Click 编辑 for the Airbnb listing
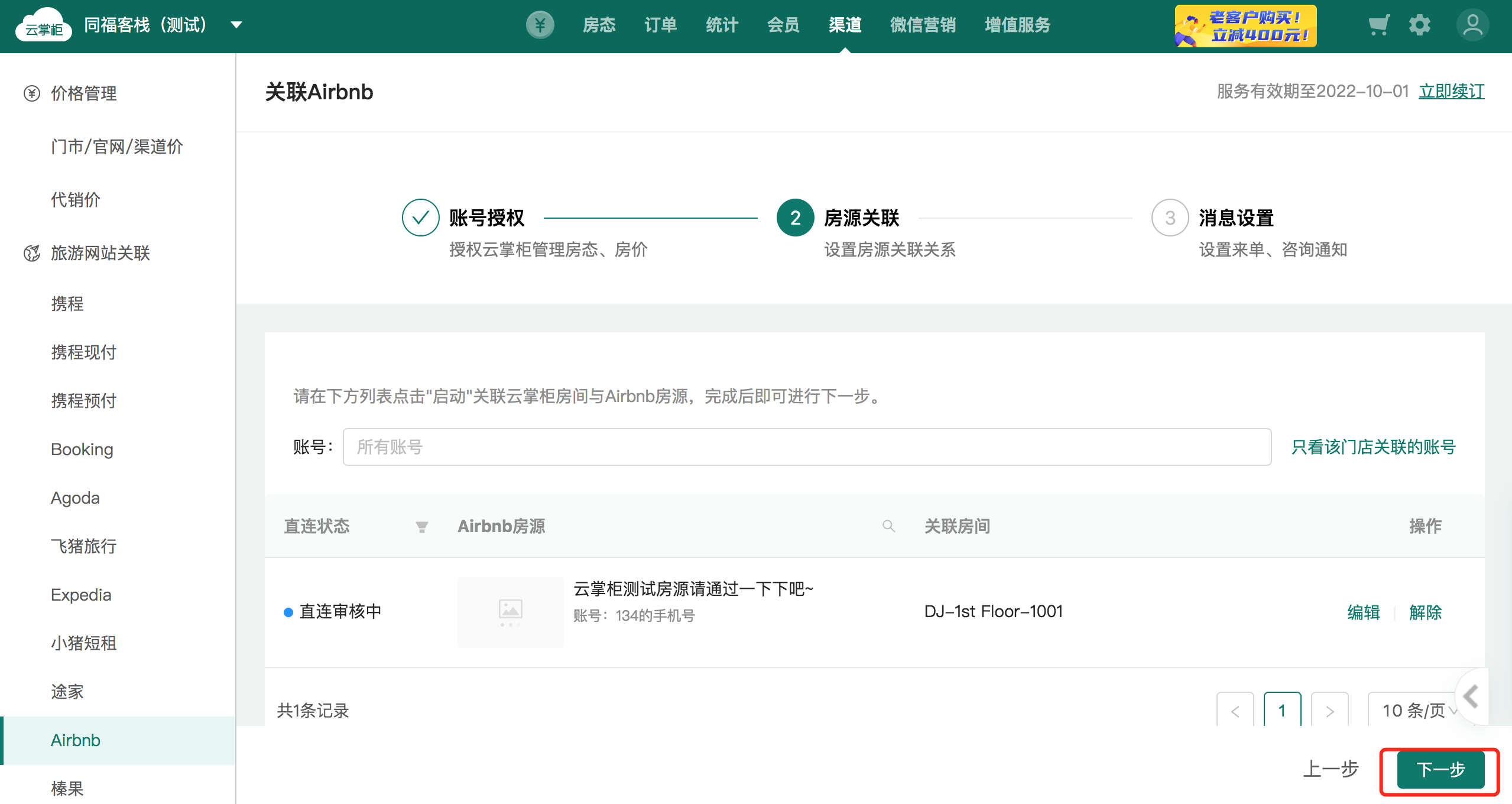This screenshot has height=804, width=1512. point(1363,612)
